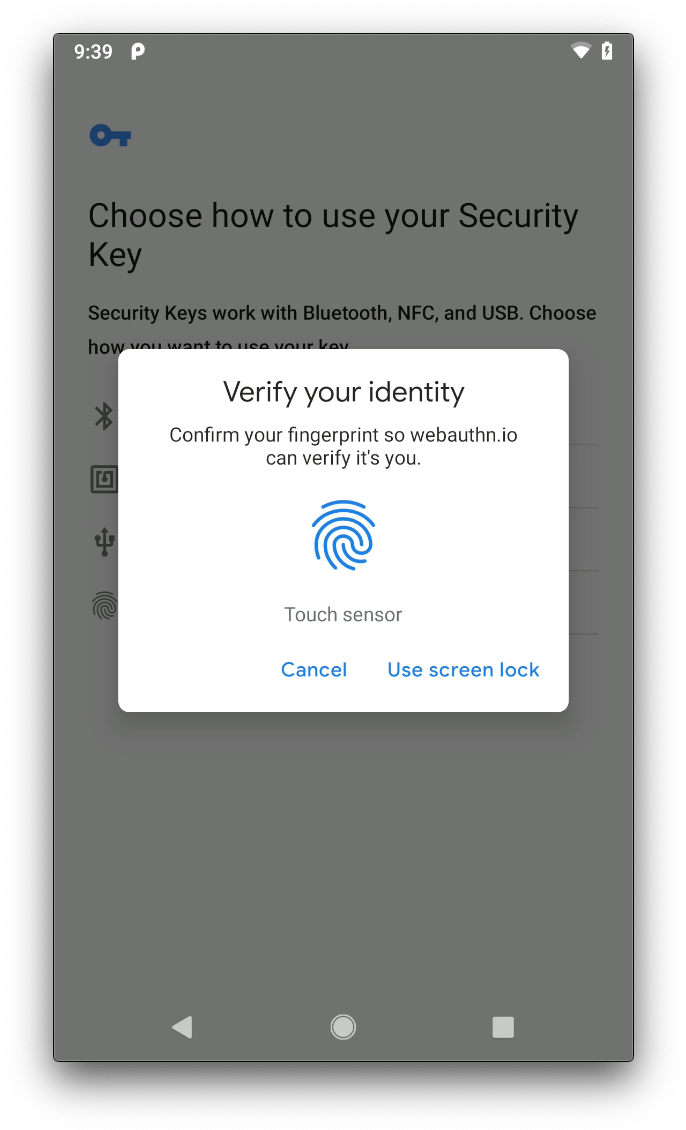This screenshot has width=686, height=1130.
Task: Tap the Wi-Fi status icon
Action: pyautogui.click(x=581, y=51)
